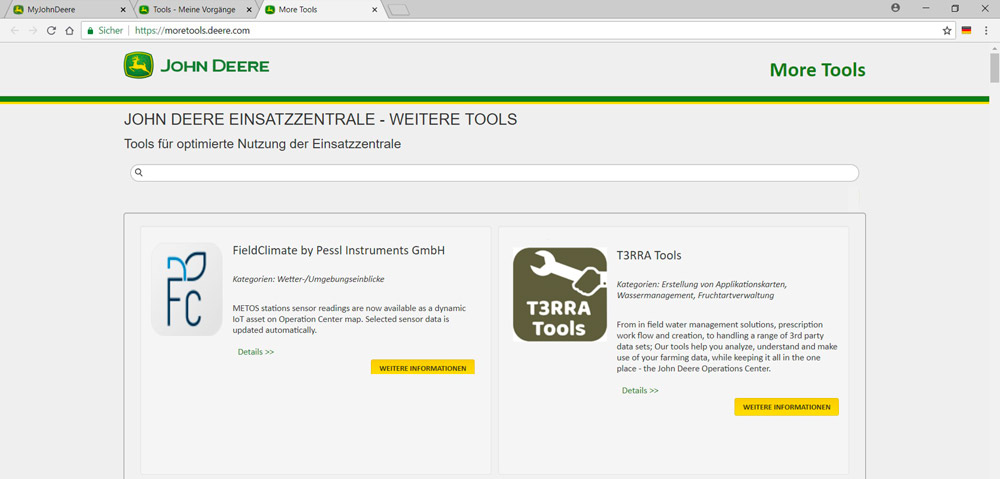Image resolution: width=1000 pixels, height=479 pixels.
Task: Open the Chrome three-dot menu
Action: coord(986,31)
